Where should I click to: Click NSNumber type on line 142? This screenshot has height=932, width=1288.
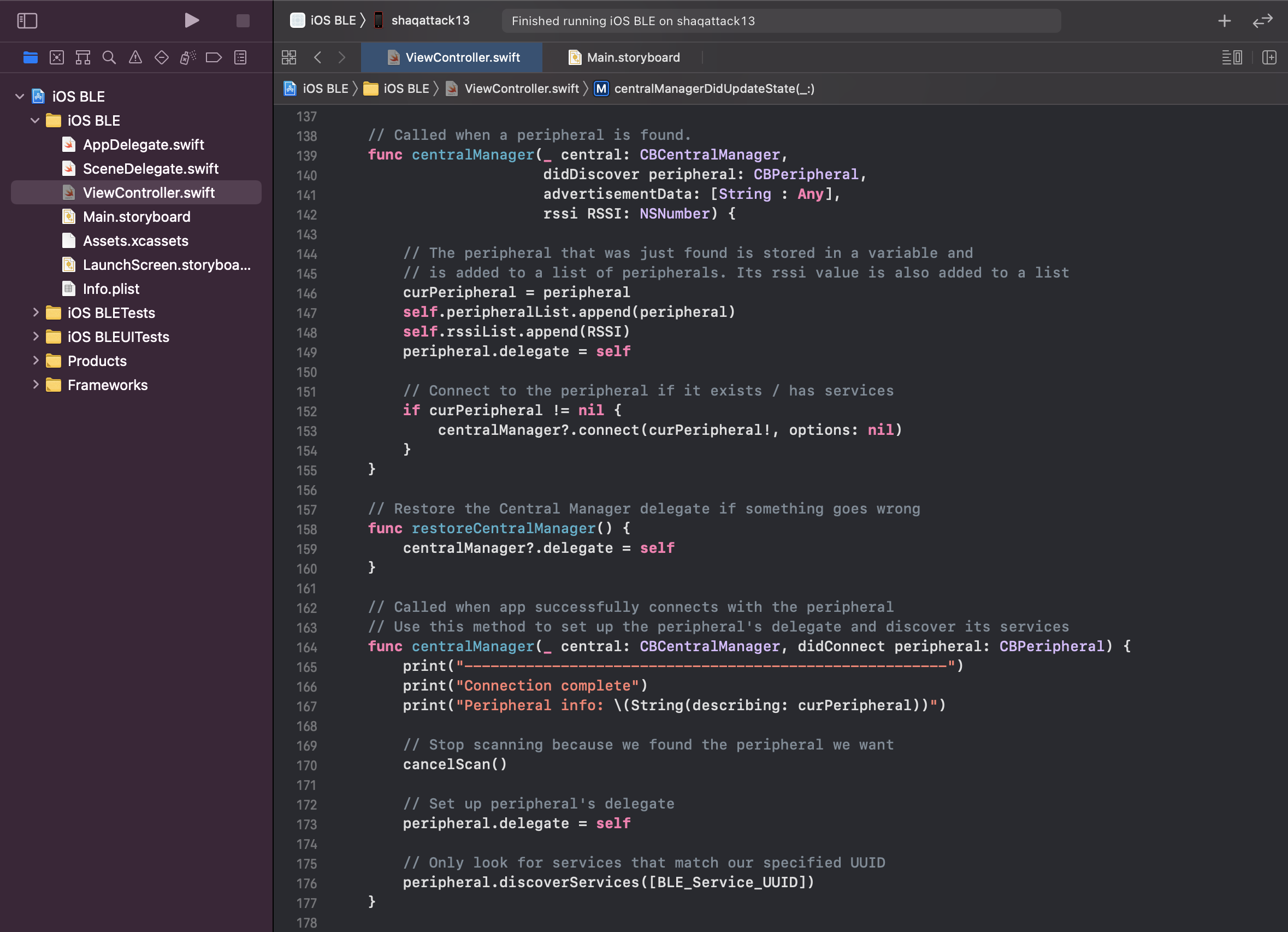pyautogui.click(x=675, y=214)
